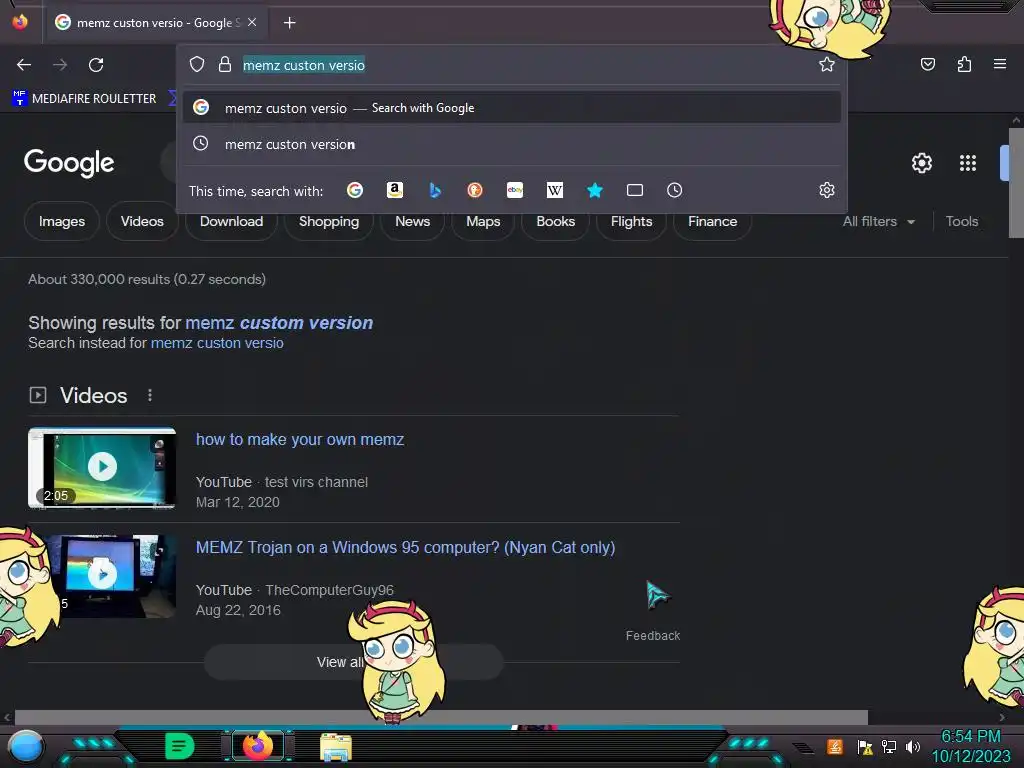Open the taskbar clock showing 6:54 PM
Screen dimensions: 1024x768
click(x=970, y=746)
